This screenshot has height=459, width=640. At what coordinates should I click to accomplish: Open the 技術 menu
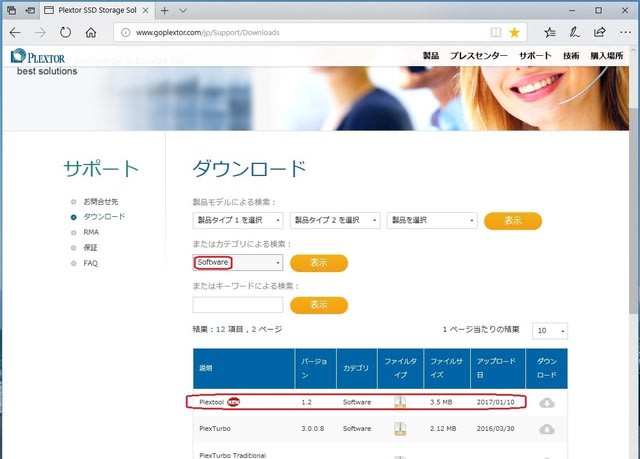coord(571,55)
